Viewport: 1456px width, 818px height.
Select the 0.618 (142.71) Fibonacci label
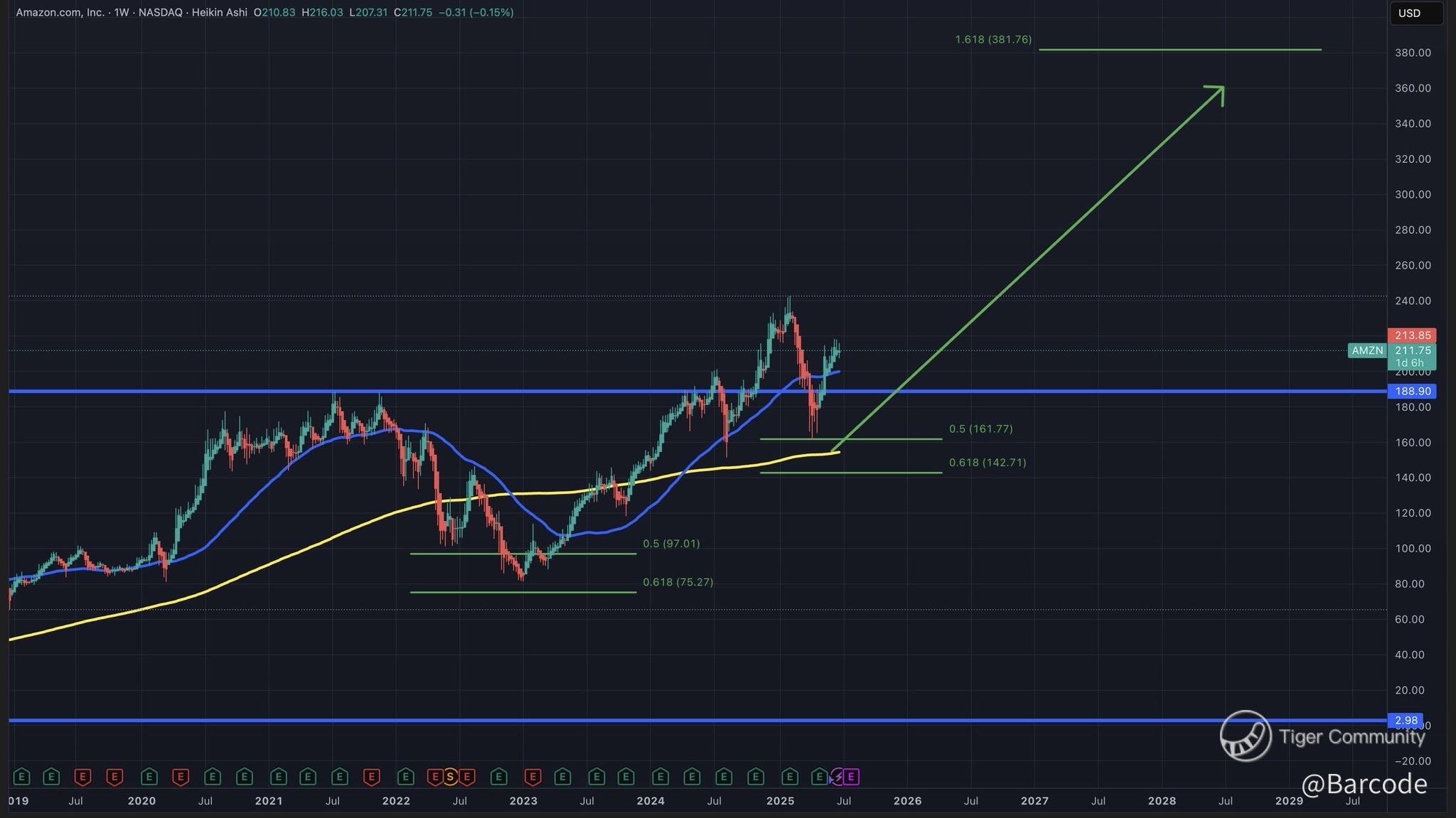(x=987, y=463)
